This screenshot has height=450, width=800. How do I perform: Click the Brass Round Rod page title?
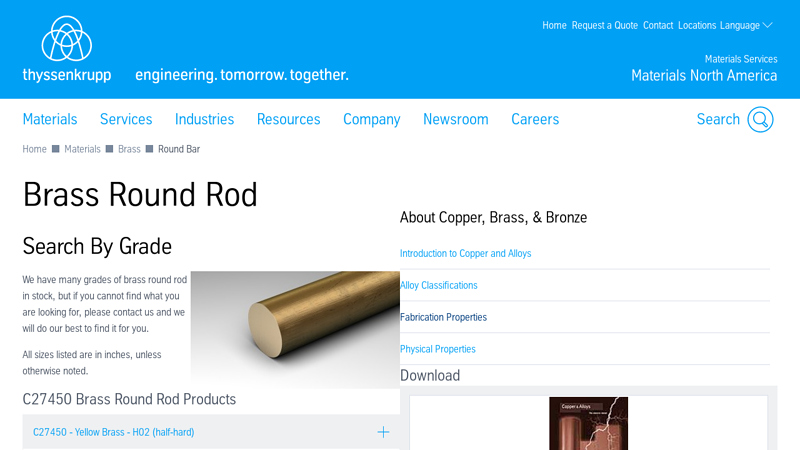[140, 194]
